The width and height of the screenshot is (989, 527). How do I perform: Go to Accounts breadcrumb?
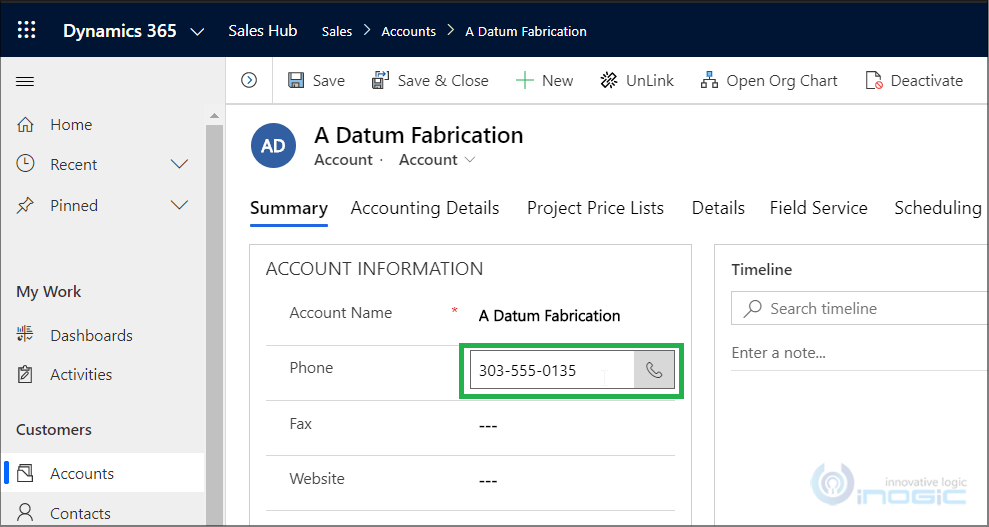pos(409,32)
